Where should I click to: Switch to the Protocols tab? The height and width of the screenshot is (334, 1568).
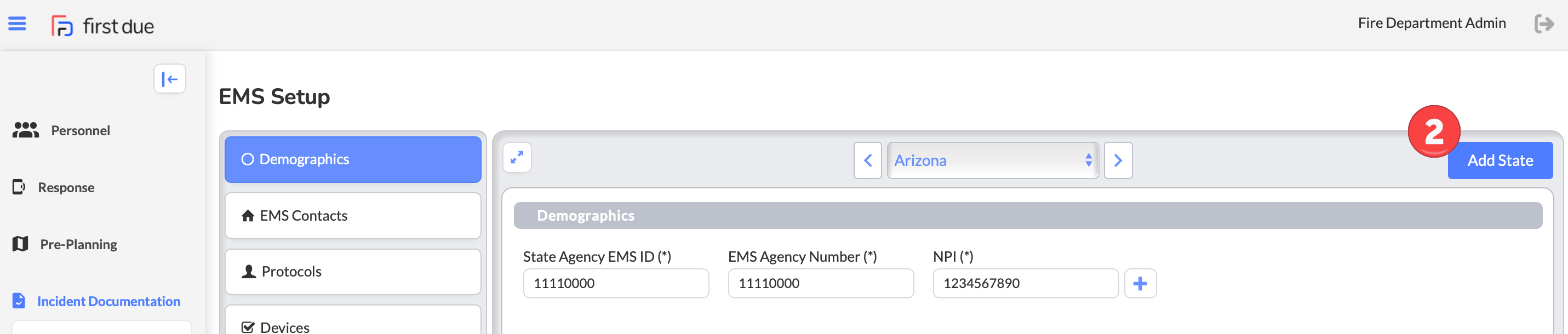[x=353, y=272]
